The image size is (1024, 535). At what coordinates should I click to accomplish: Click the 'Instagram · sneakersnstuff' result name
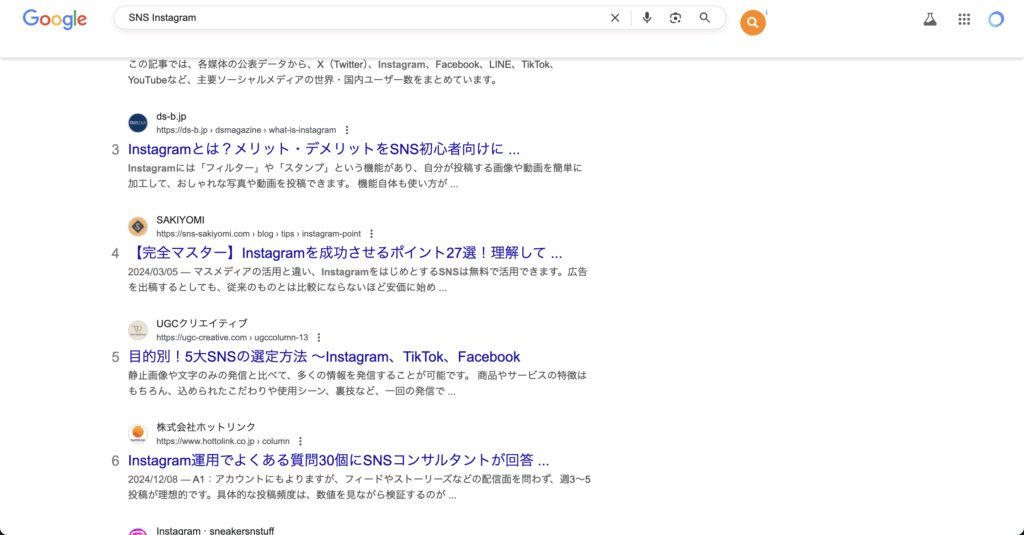click(215, 530)
